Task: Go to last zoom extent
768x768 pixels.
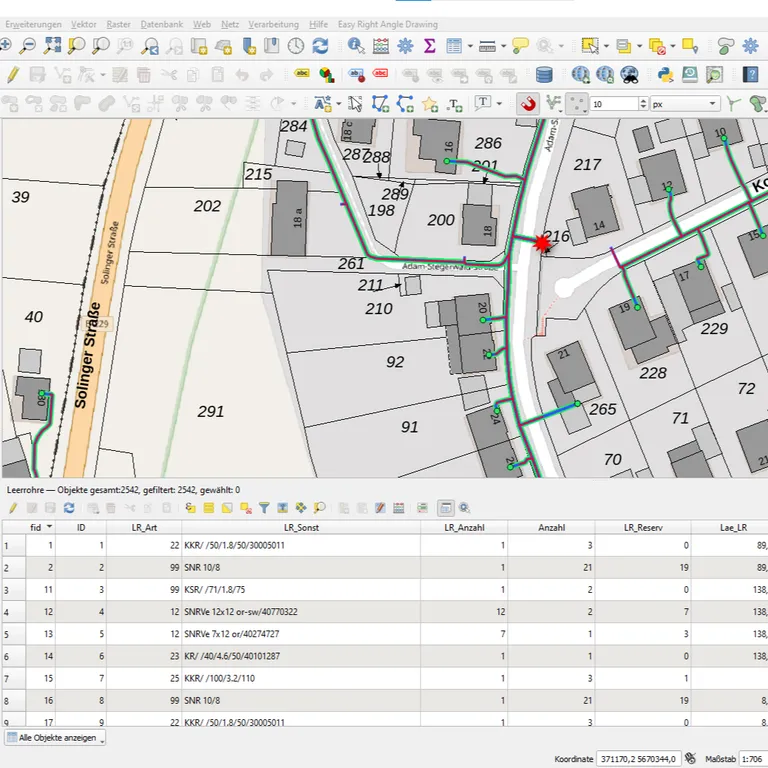Action: click(150, 46)
